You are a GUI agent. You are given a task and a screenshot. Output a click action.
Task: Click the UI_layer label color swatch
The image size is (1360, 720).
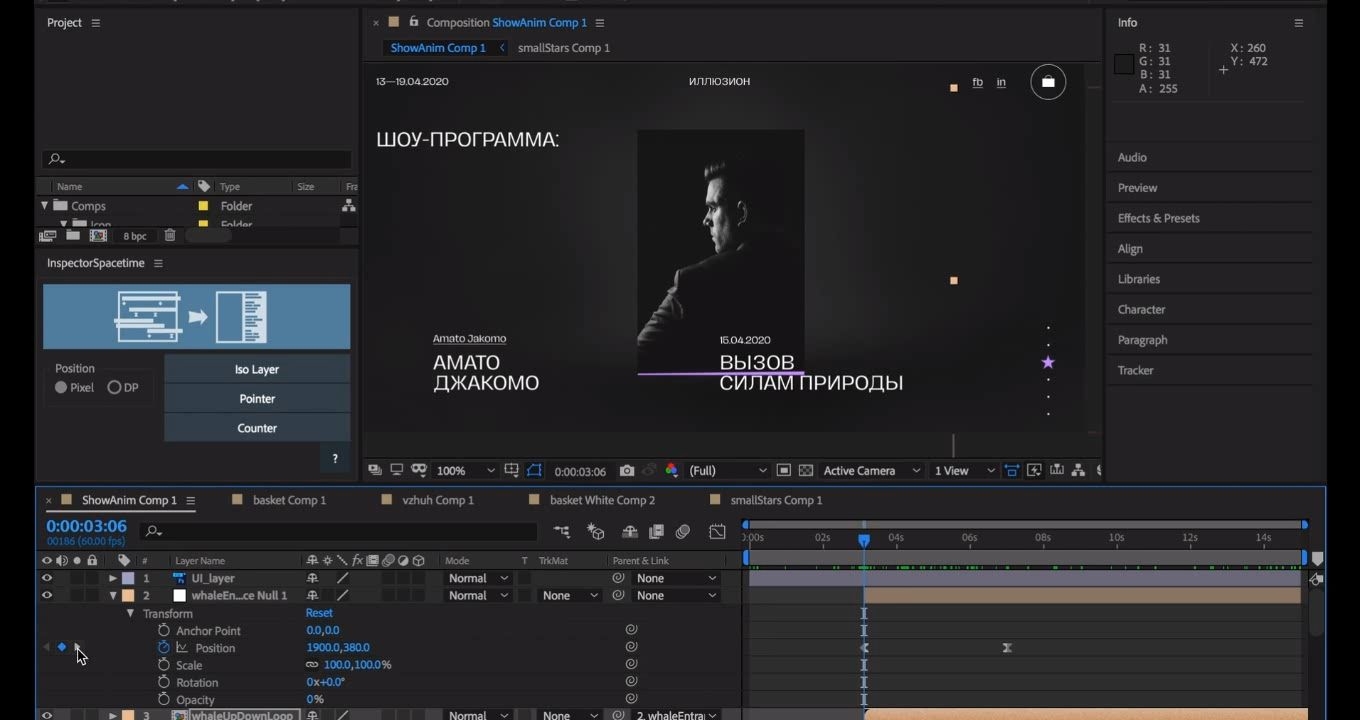[128, 578]
